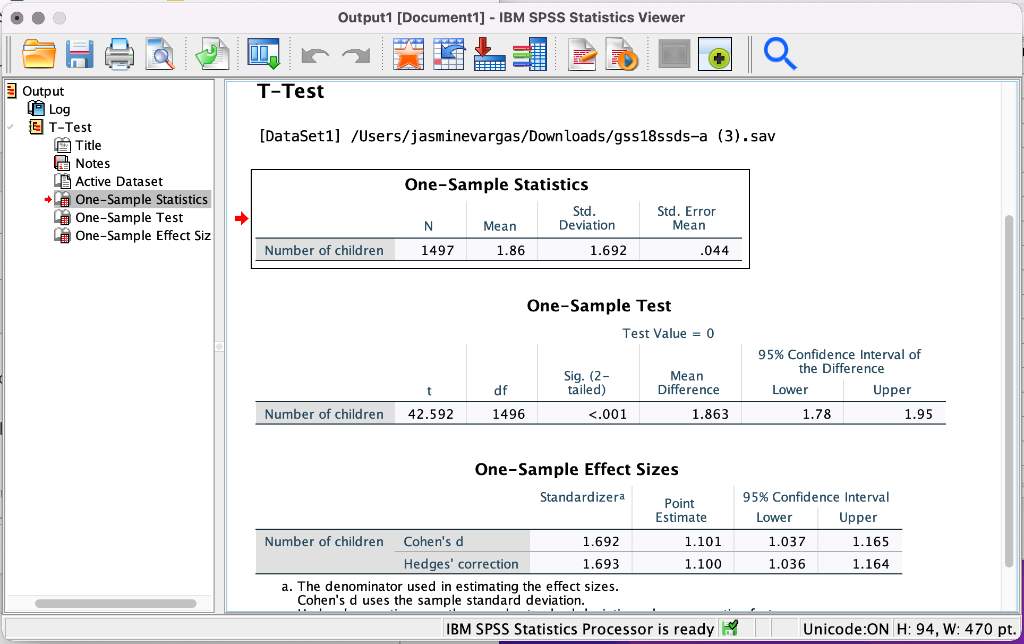Screen dimensions: 1024x644
Task: Click the Upper confidence value 1.95
Action: tap(918, 414)
